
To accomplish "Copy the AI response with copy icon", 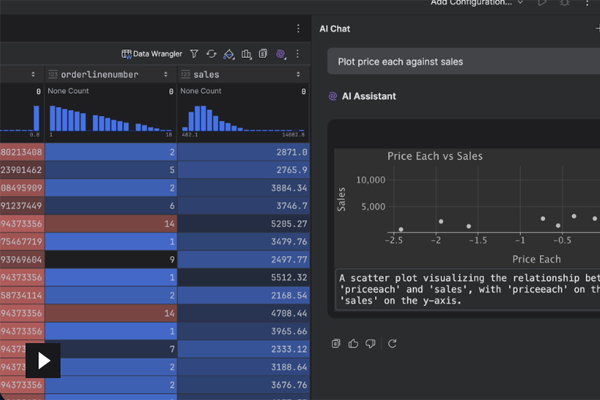I will [336, 344].
